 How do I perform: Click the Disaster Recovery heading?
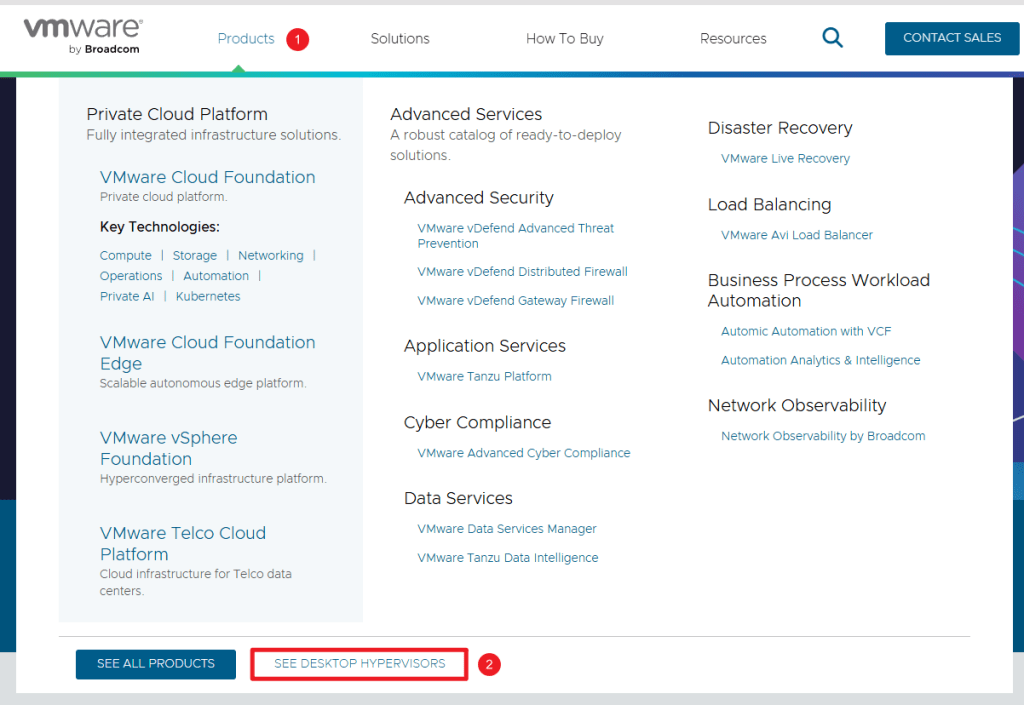point(780,128)
